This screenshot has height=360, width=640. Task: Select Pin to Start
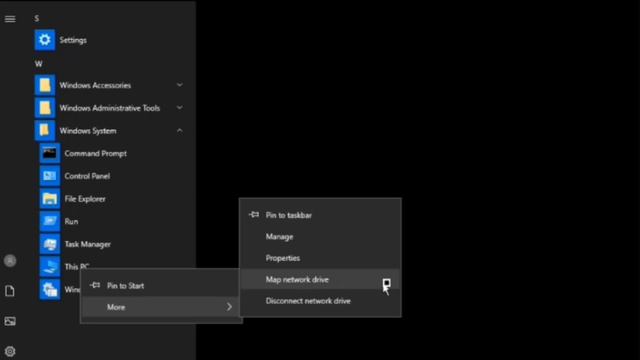coord(160,286)
